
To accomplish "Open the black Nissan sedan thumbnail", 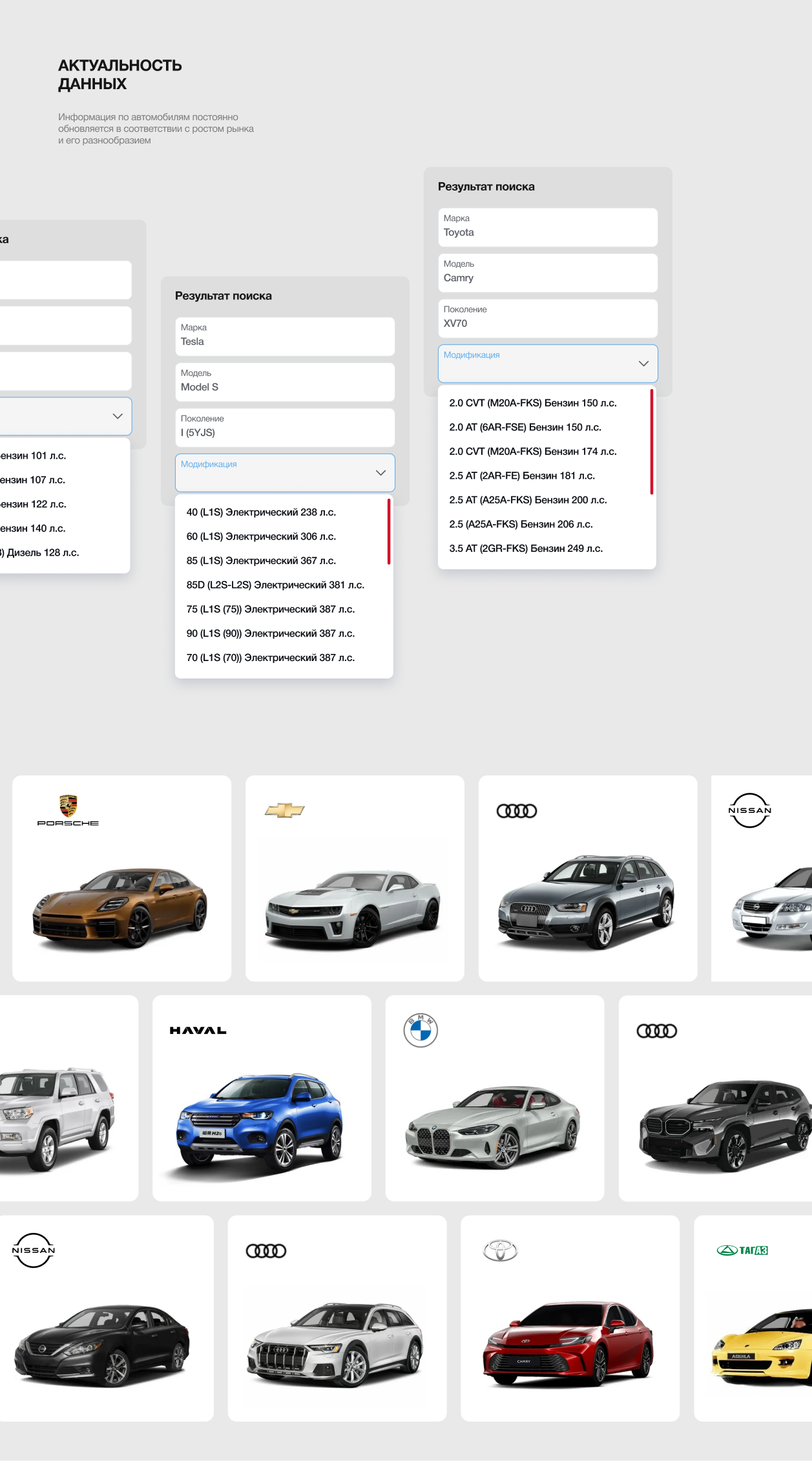I will (102, 1346).
